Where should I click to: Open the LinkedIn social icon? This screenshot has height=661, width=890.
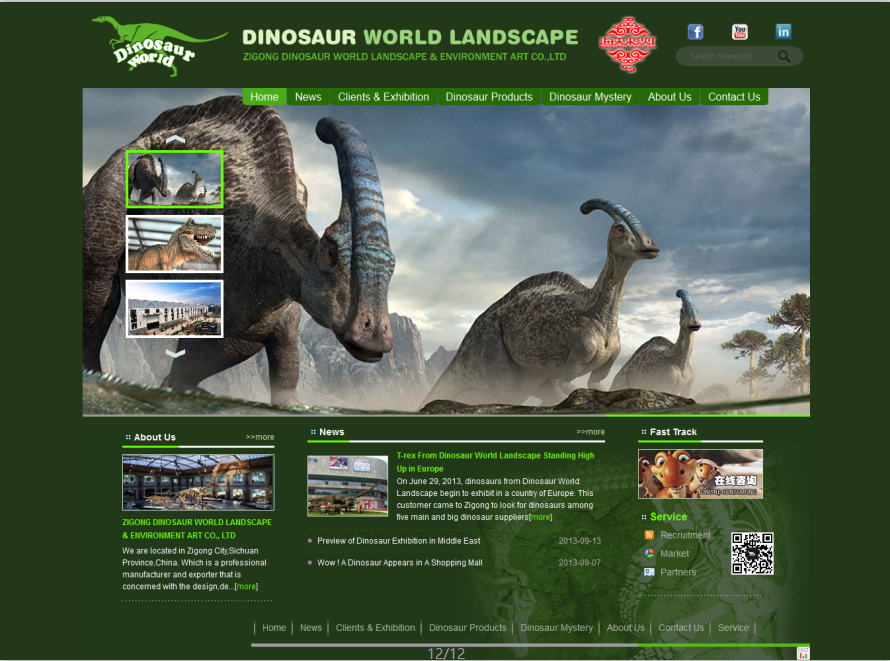[x=783, y=32]
